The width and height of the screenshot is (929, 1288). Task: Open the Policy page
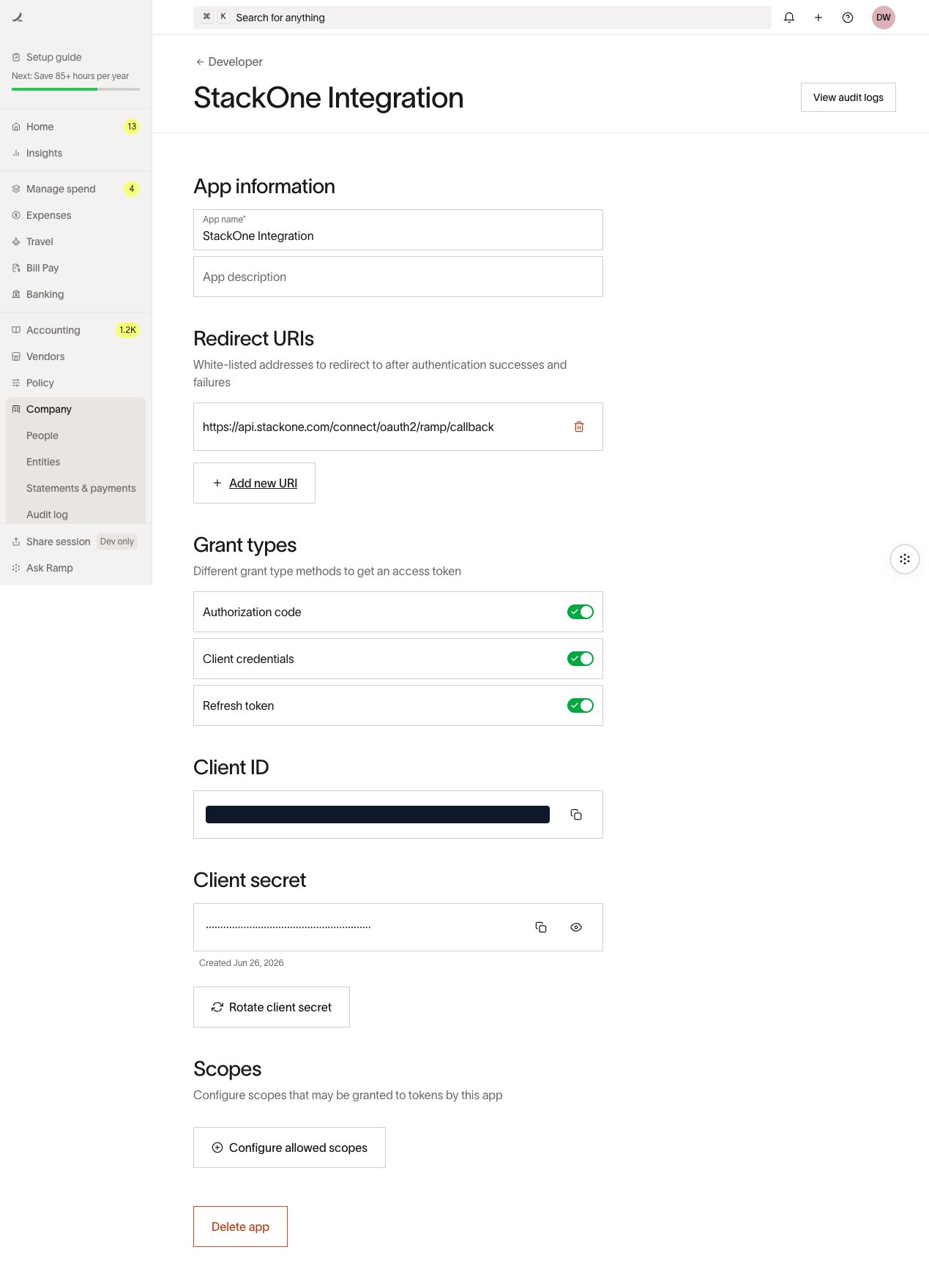tap(75, 383)
